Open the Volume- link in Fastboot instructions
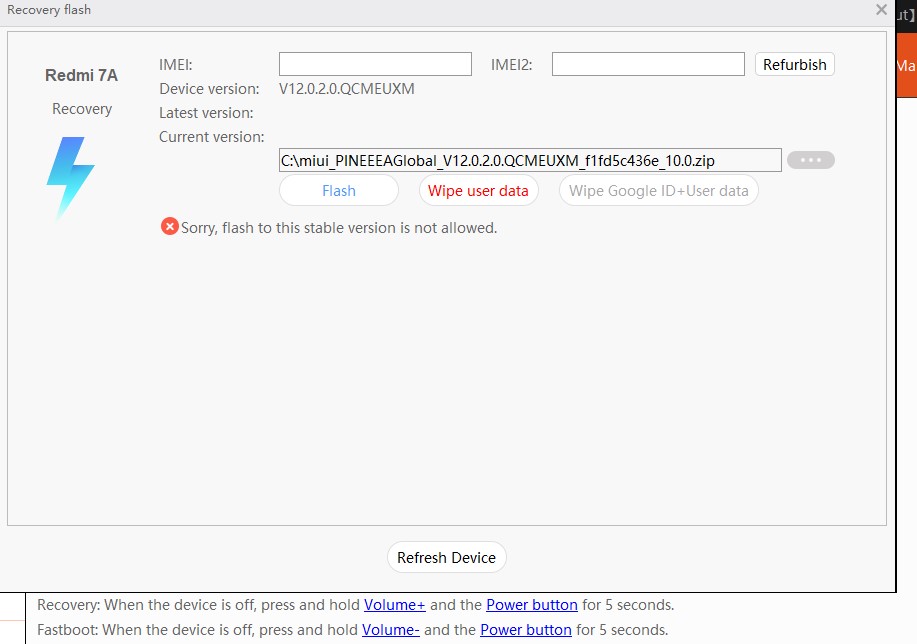This screenshot has height=644, width=917. pyautogui.click(x=390, y=630)
